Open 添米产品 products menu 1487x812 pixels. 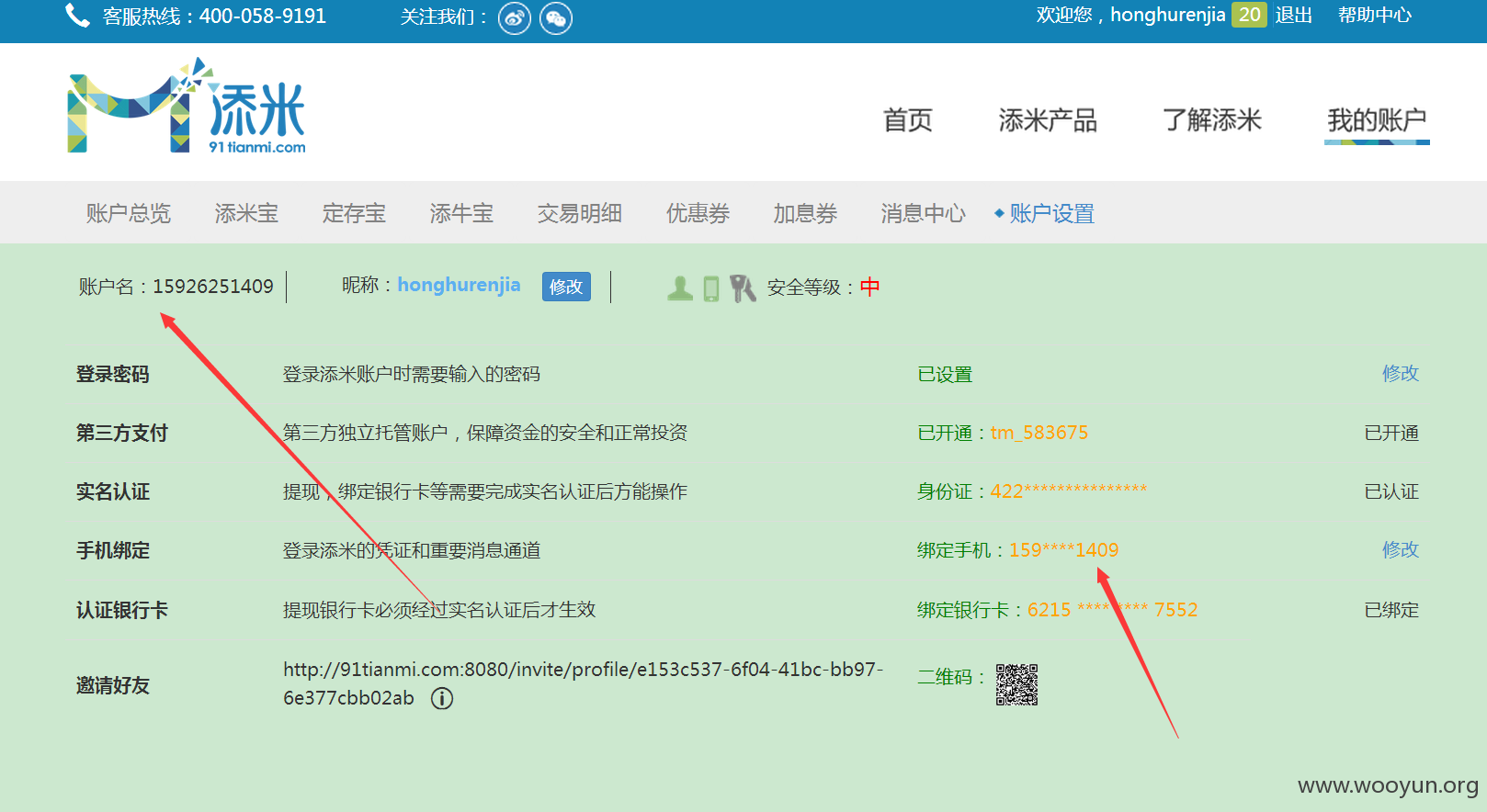click(x=1048, y=120)
